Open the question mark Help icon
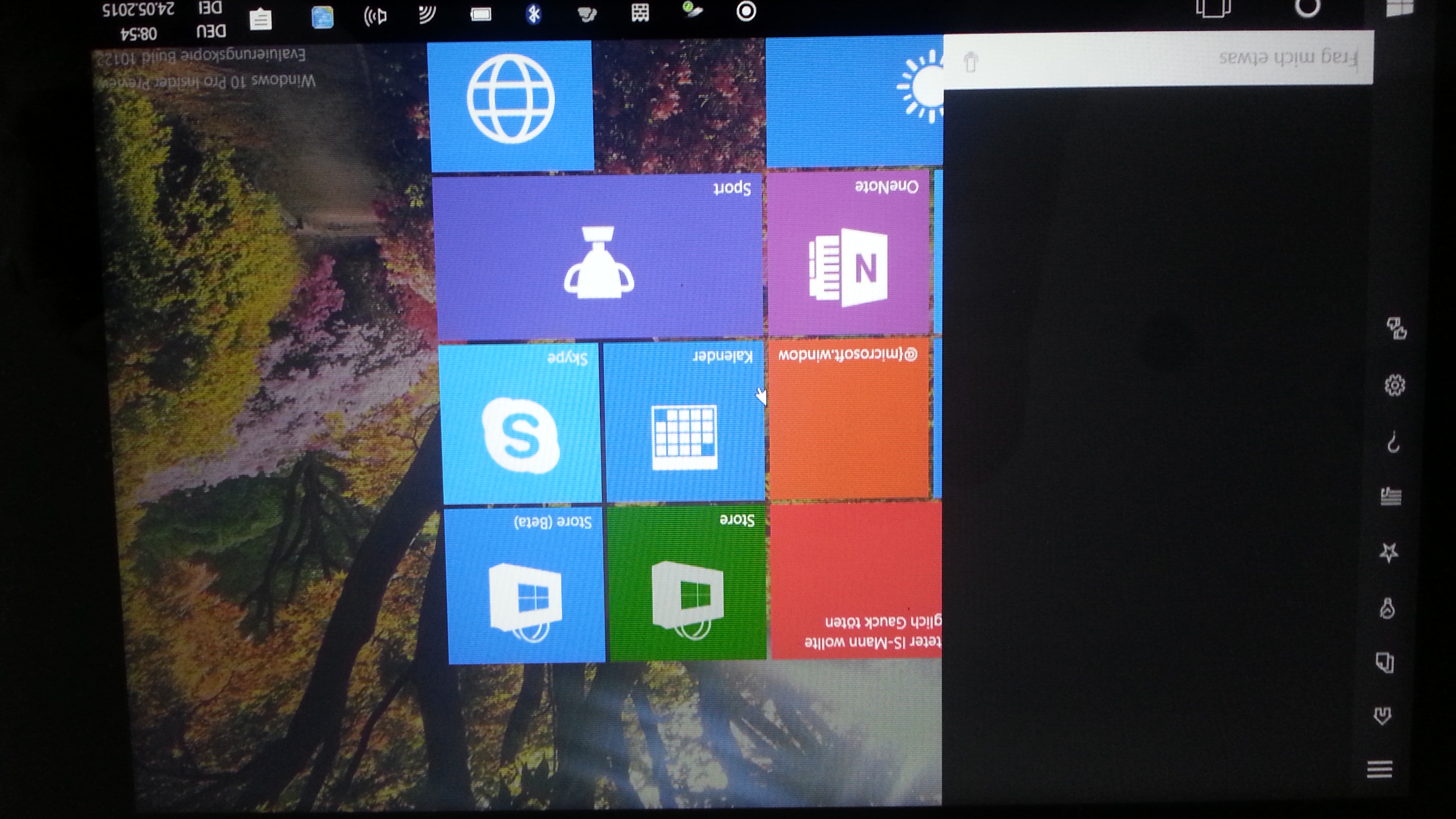The image size is (1456, 819). [1393, 443]
